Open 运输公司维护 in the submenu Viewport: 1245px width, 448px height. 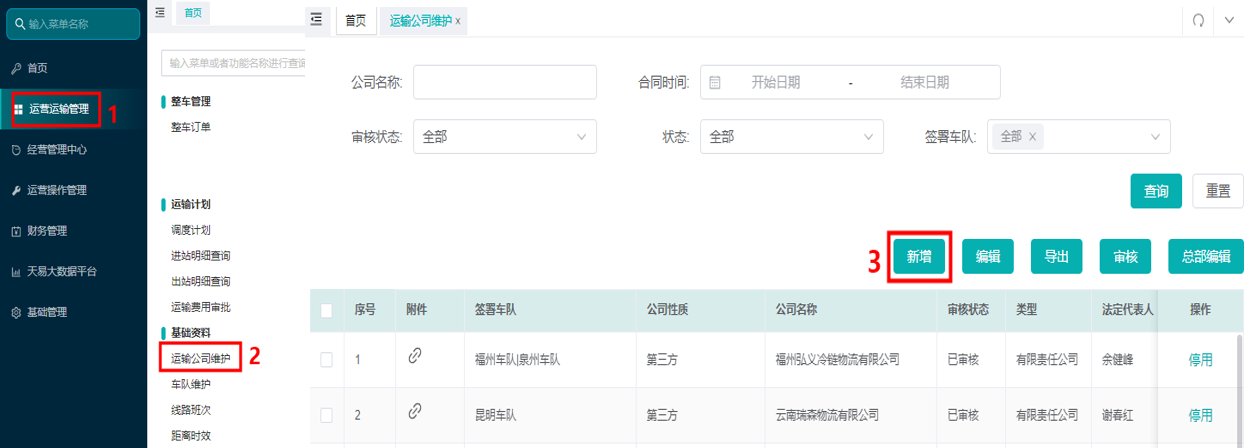coord(200,358)
